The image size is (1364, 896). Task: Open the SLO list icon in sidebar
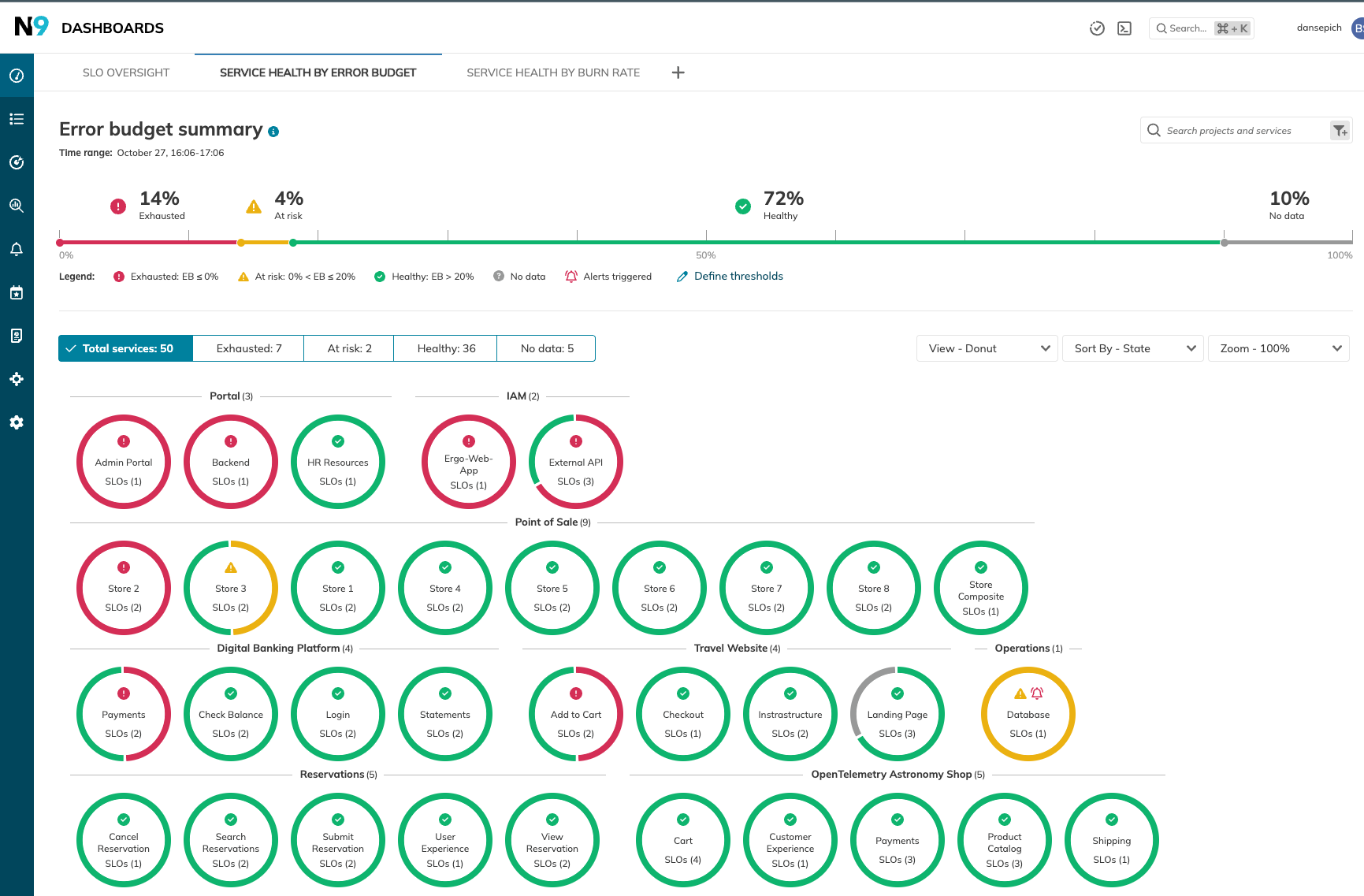tap(17, 118)
